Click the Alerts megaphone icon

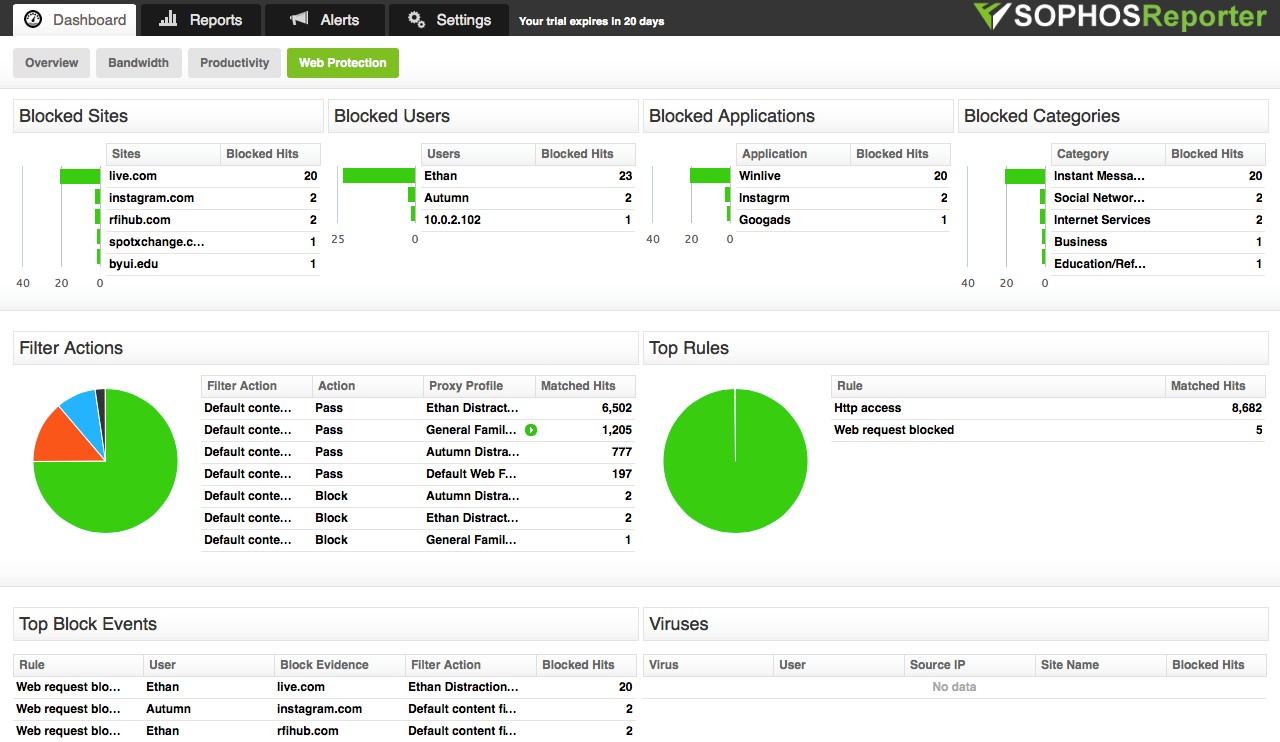coord(298,19)
